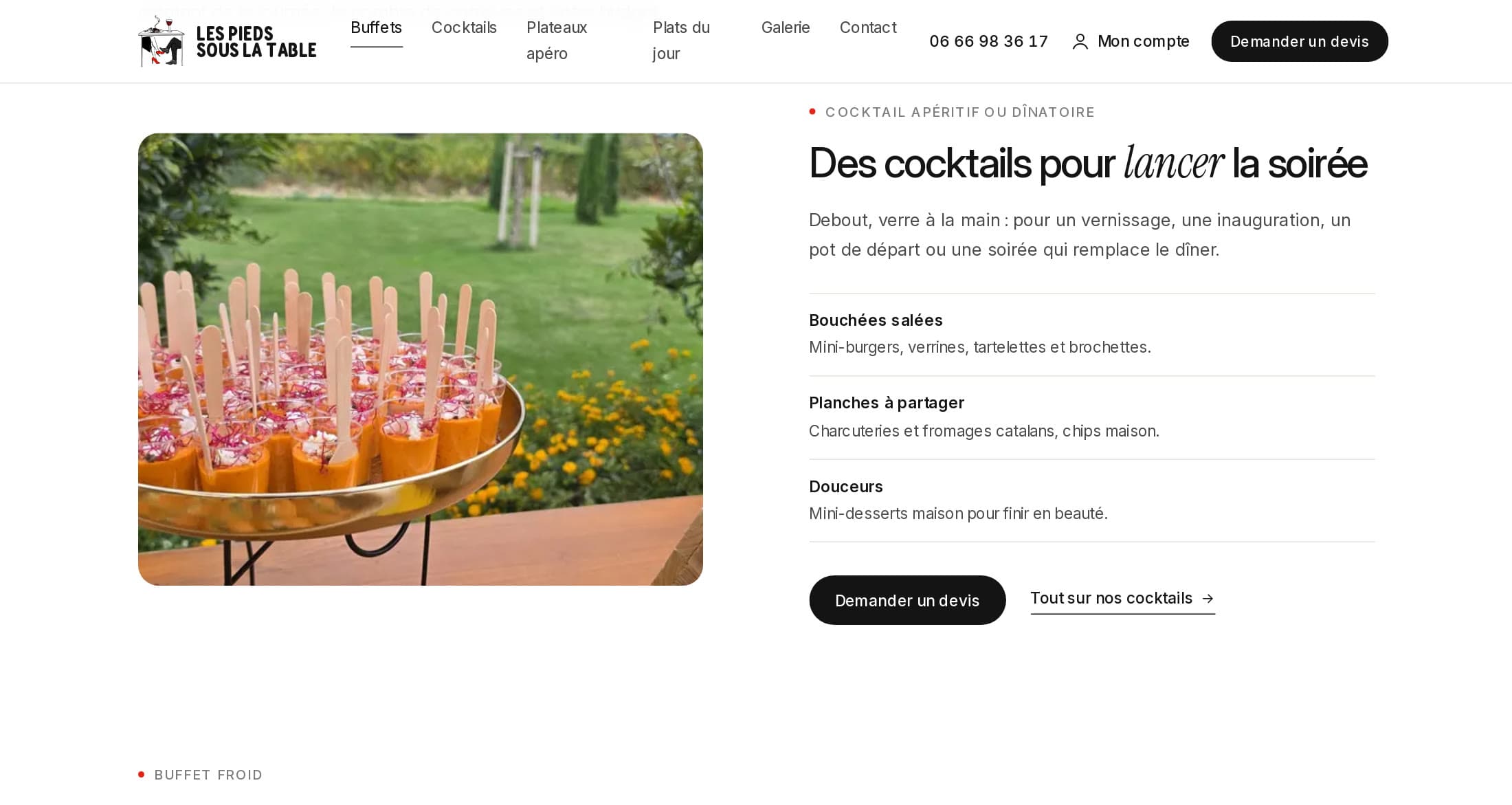Screen dimensions: 1512x805
Task: Click text Charcuteries et fromages catalans, chips maison
Action: tap(984, 431)
